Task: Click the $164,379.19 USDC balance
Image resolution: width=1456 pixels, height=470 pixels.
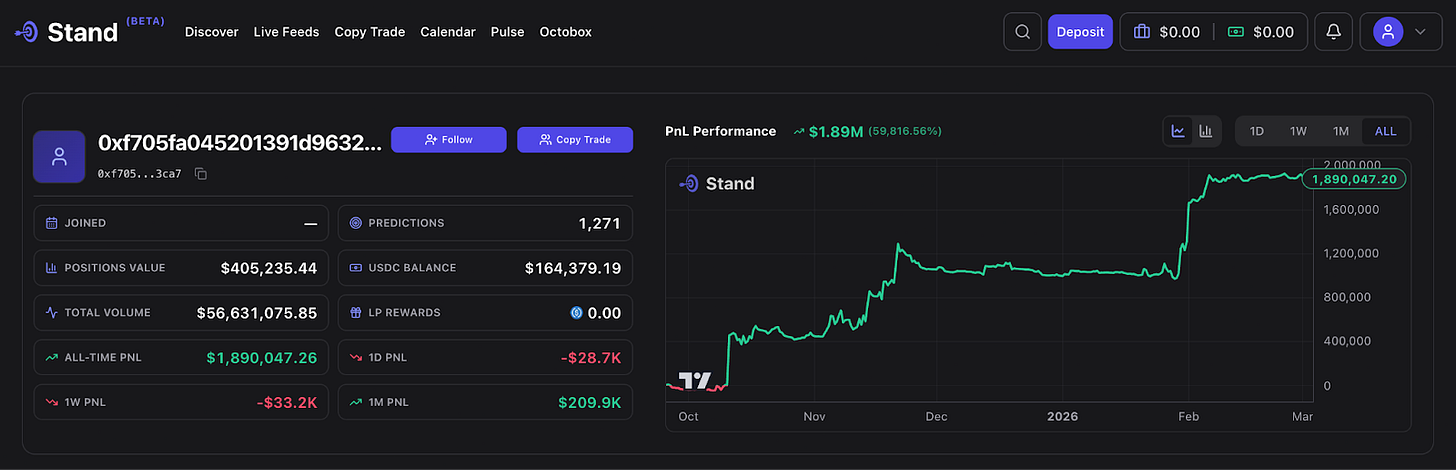Action: point(573,268)
